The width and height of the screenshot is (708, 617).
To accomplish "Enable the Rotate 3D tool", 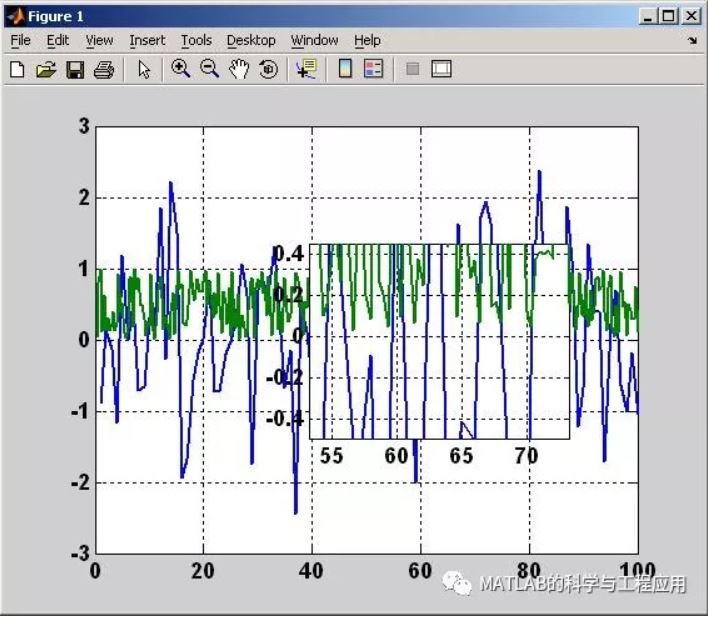I will click(x=268, y=69).
